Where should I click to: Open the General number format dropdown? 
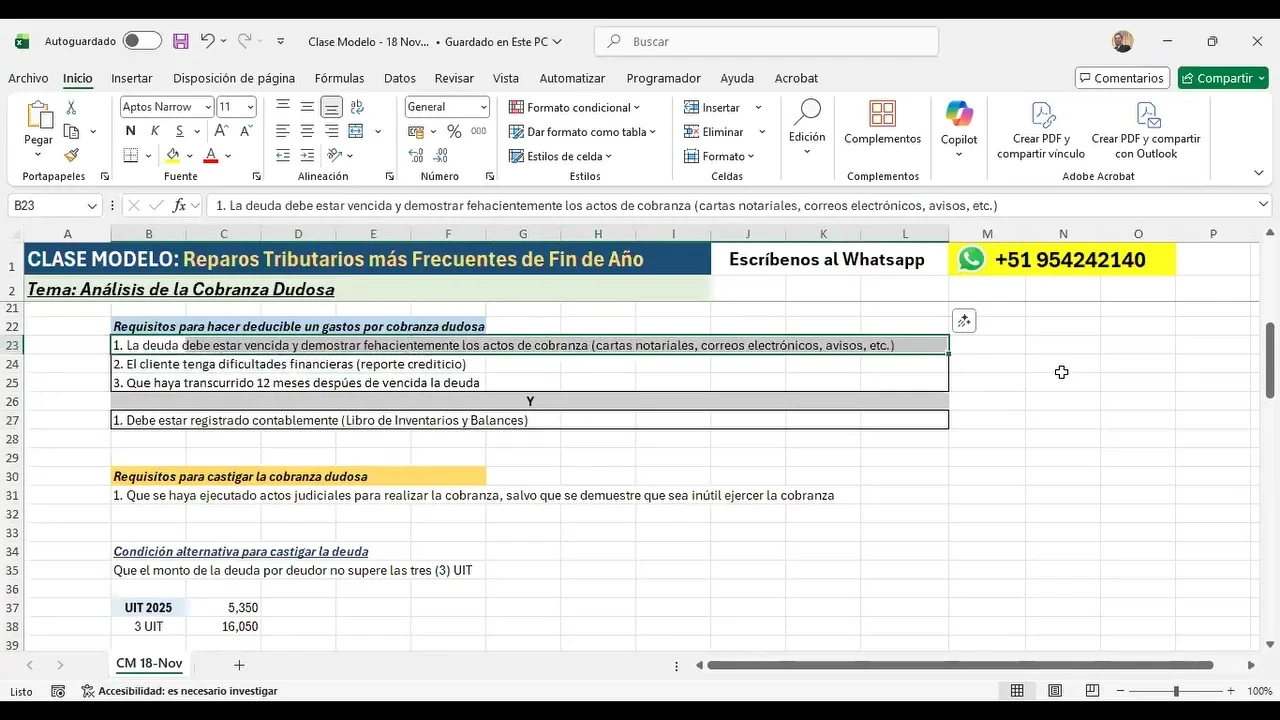point(484,107)
